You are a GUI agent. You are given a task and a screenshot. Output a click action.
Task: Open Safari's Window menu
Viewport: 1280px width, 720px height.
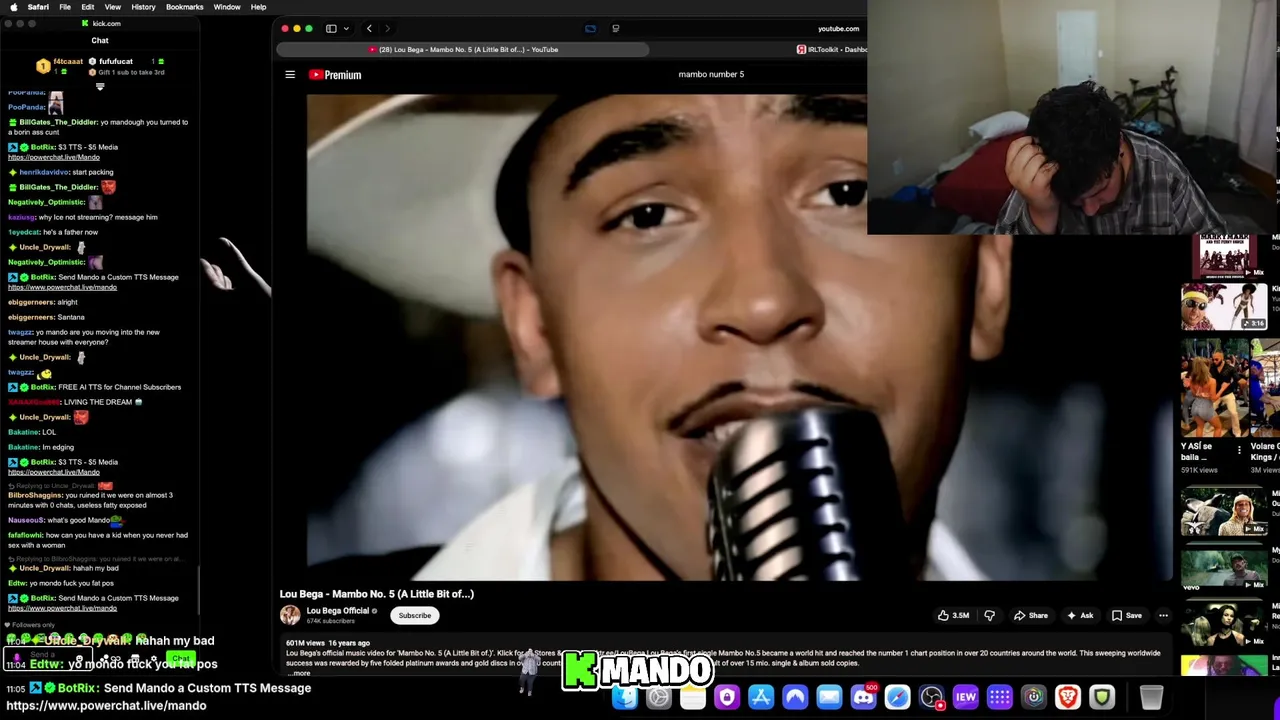click(227, 7)
